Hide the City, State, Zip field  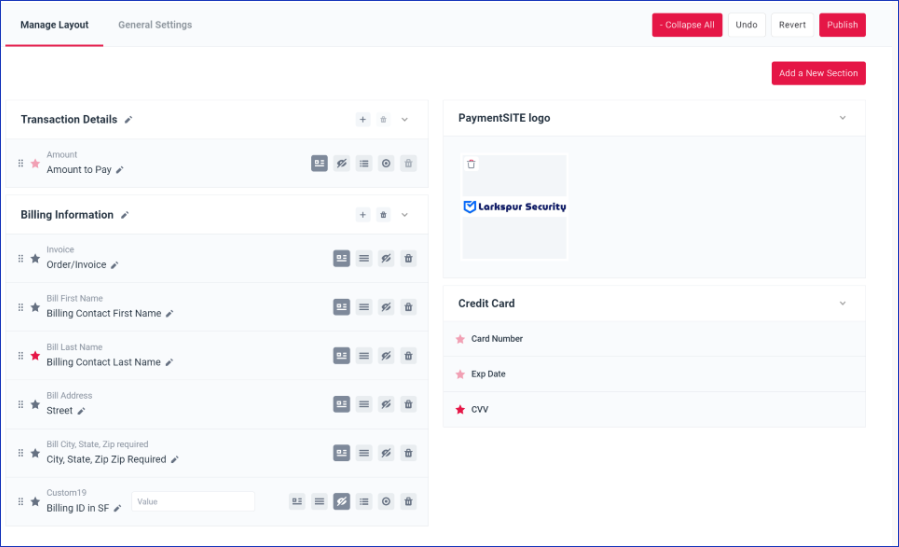[386, 454]
